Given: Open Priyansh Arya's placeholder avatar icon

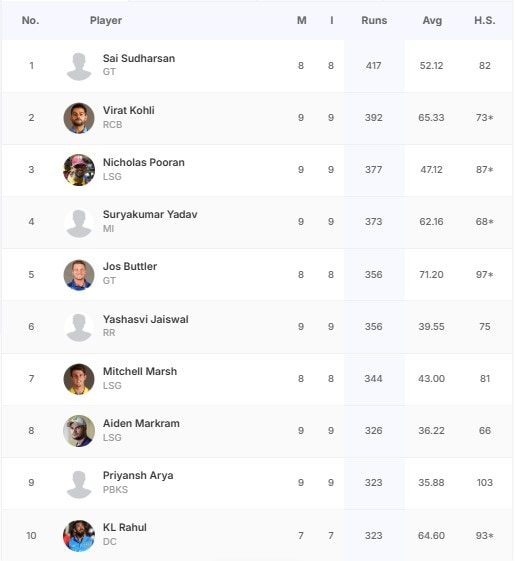Looking at the screenshot, I should (79, 483).
